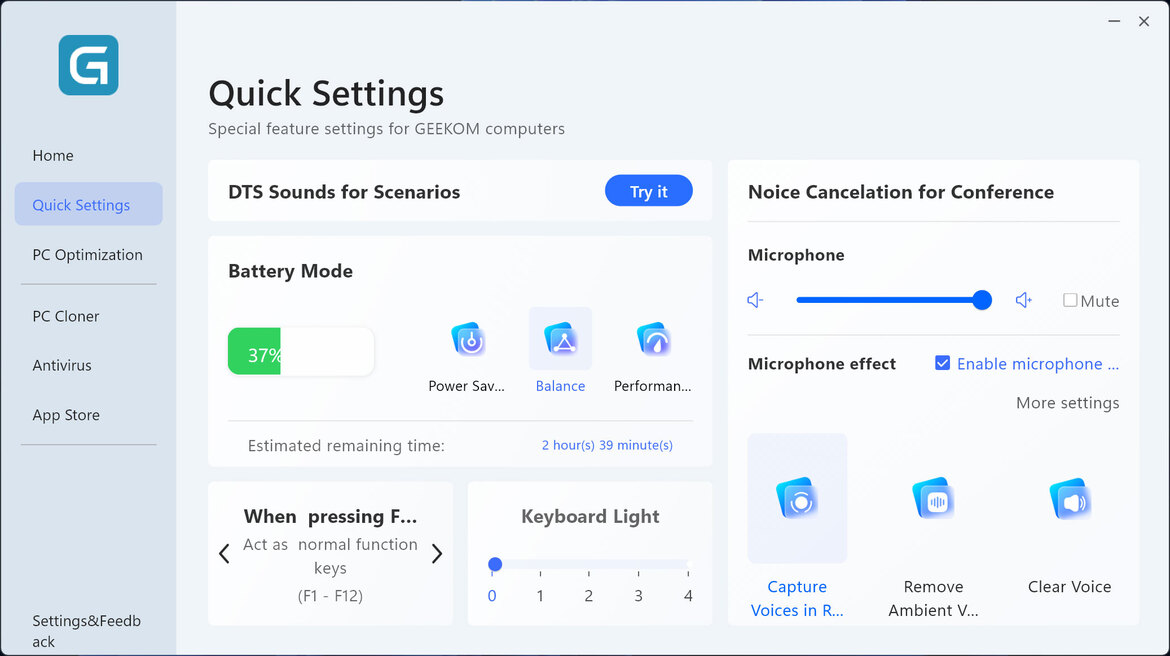Image resolution: width=1170 pixels, height=656 pixels.
Task: Open Settings&Feedback at sidebar bottom
Action: pyautogui.click(x=86, y=631)
